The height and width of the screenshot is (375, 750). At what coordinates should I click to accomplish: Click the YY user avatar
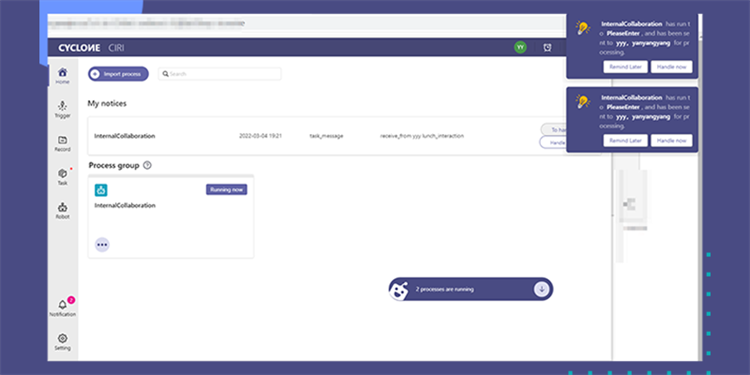(520, 47)
